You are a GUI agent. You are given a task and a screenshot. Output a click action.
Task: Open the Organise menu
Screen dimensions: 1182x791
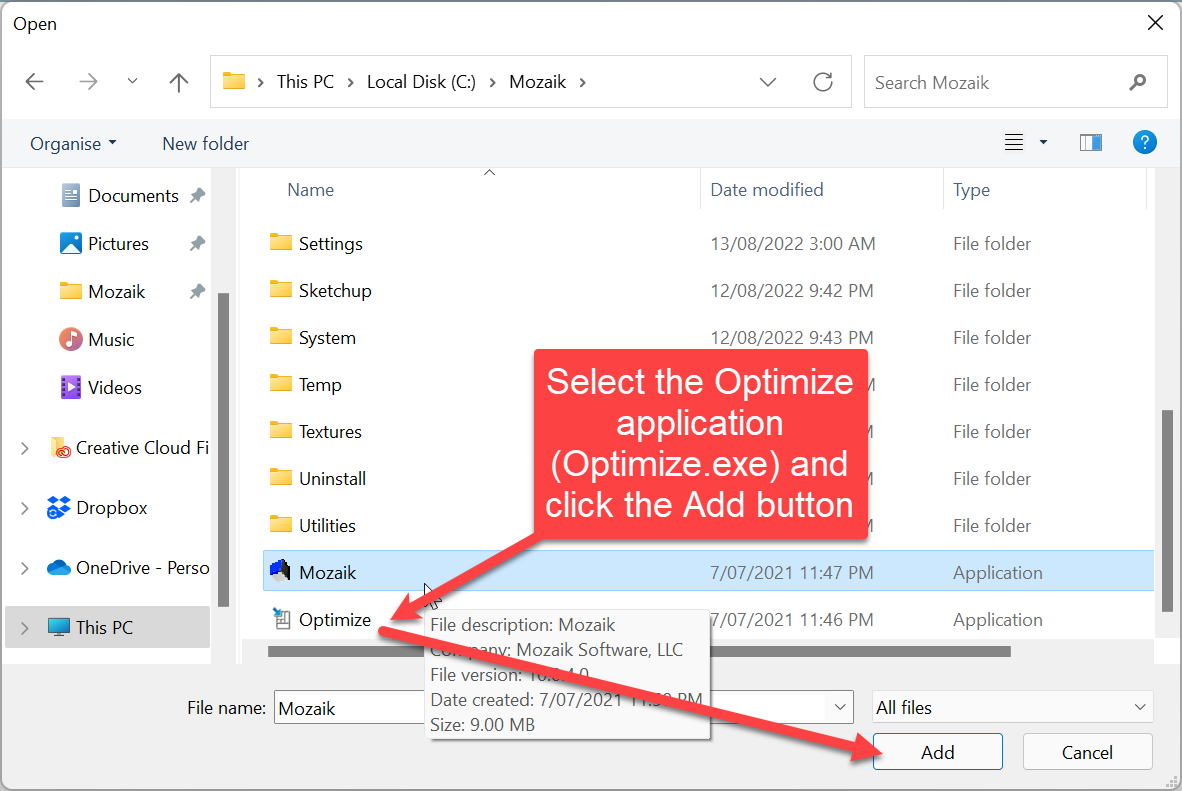tap(73, 144)
